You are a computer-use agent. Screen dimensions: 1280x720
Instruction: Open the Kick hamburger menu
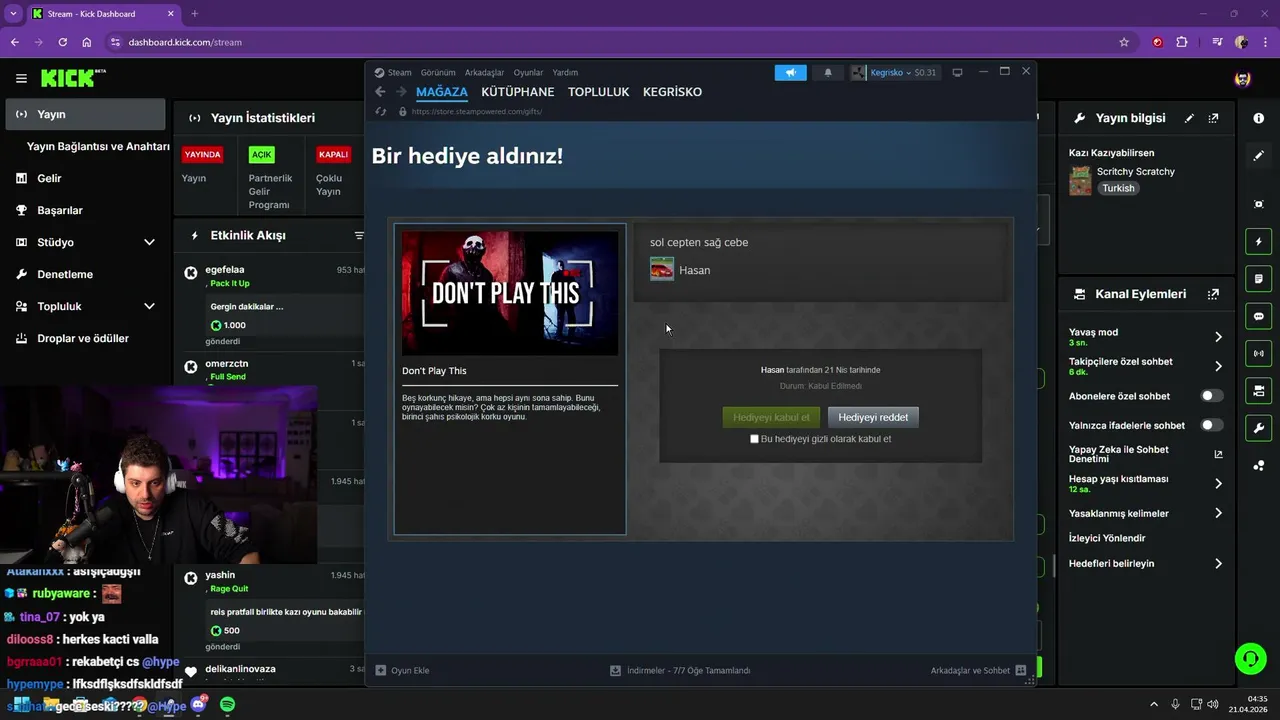click(21, 78)
